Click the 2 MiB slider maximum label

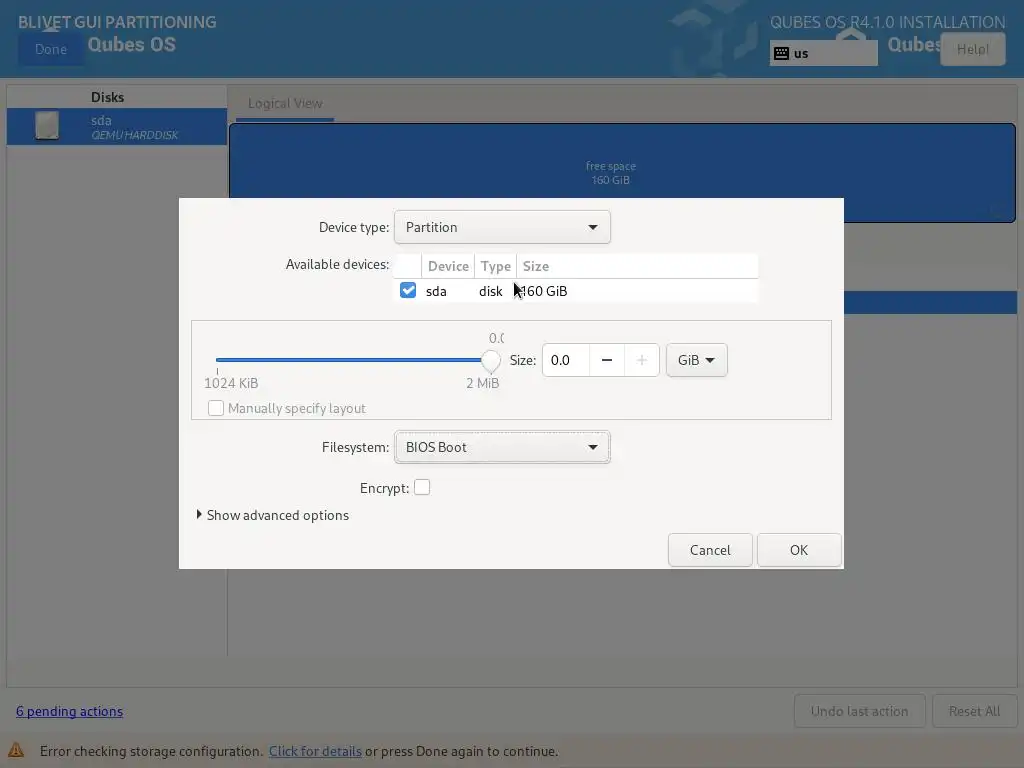[x=483, y=383]
